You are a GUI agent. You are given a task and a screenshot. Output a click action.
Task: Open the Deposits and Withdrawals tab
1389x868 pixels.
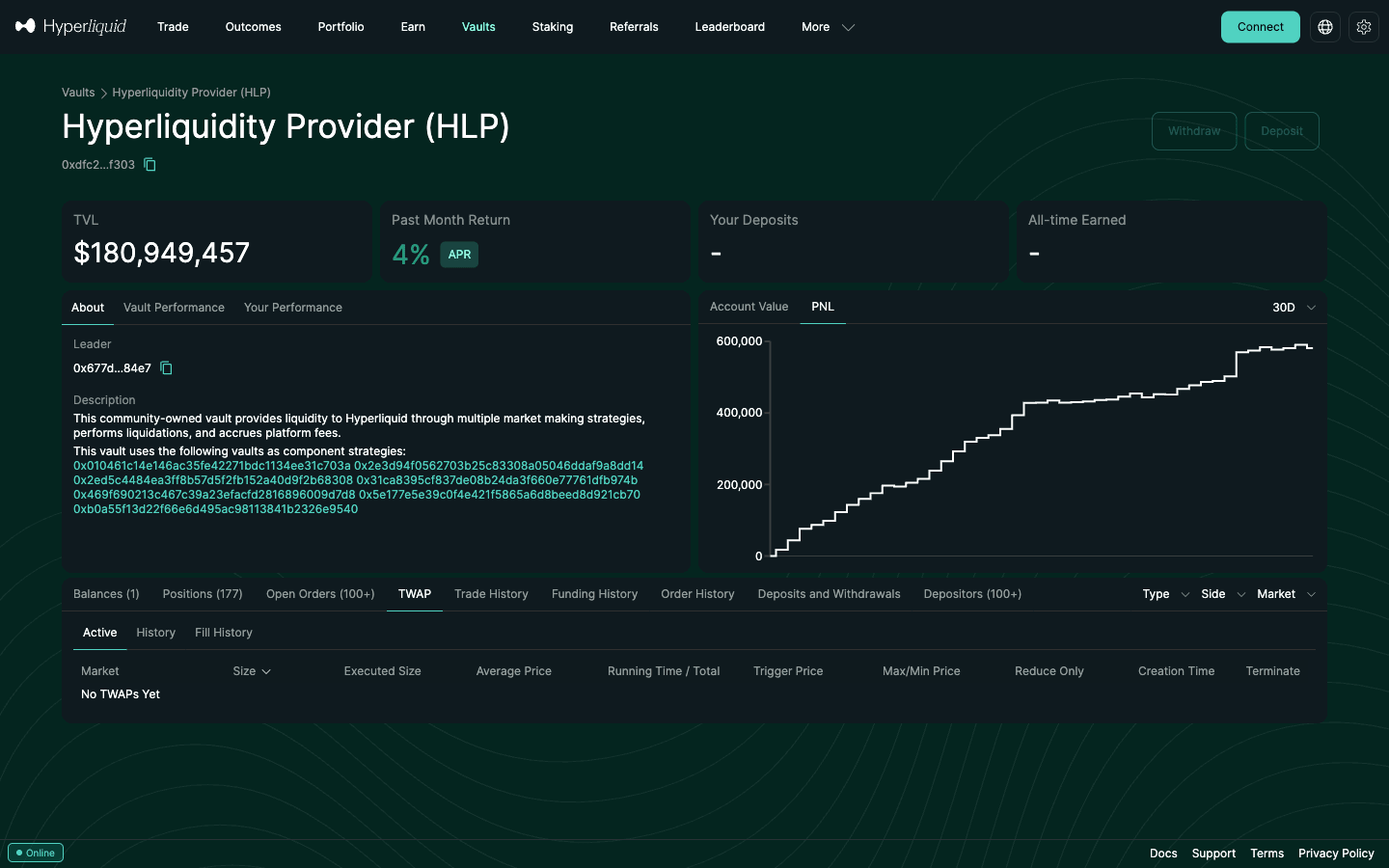829,594
